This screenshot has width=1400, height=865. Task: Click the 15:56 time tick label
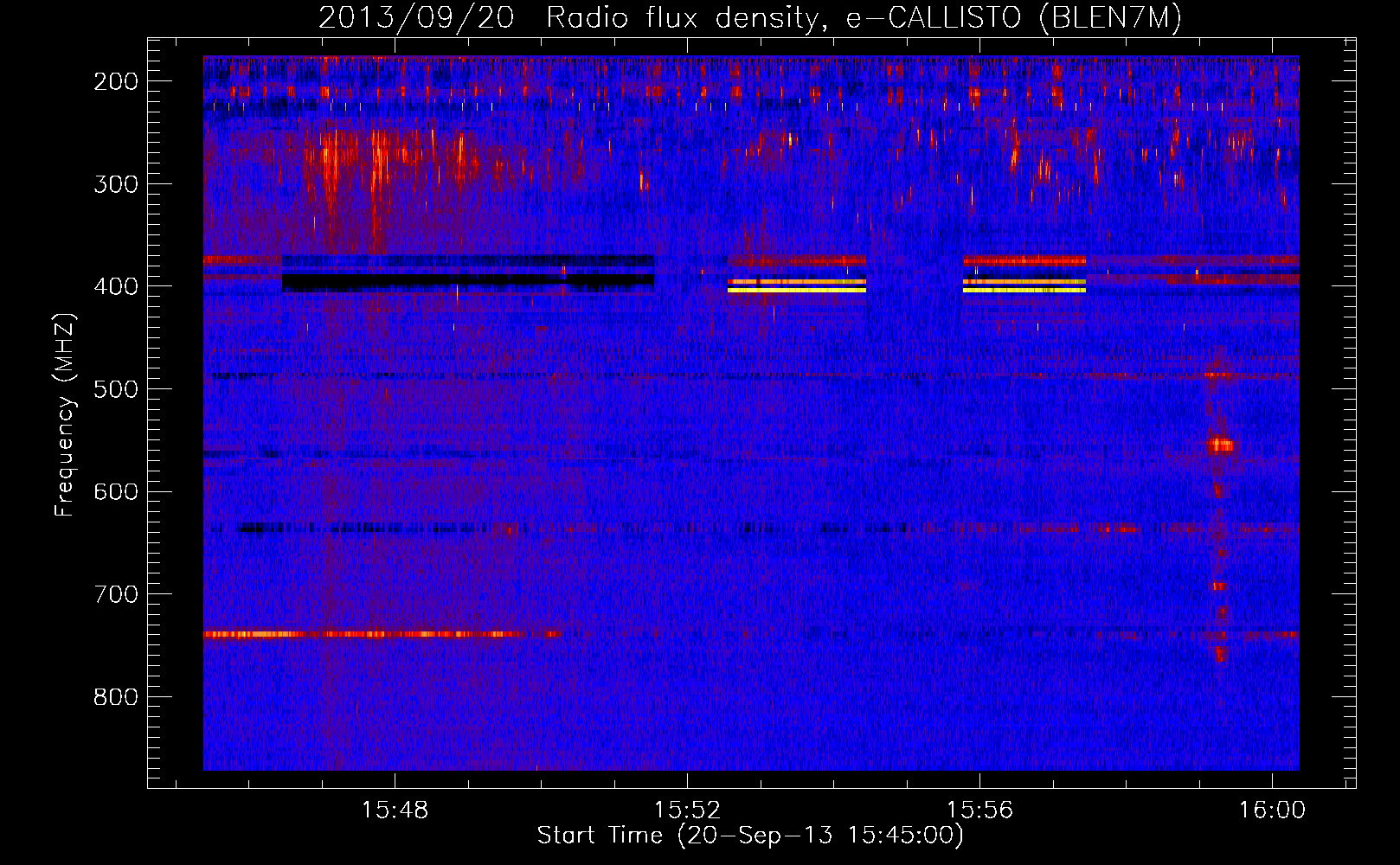click(x=979, y=810)
